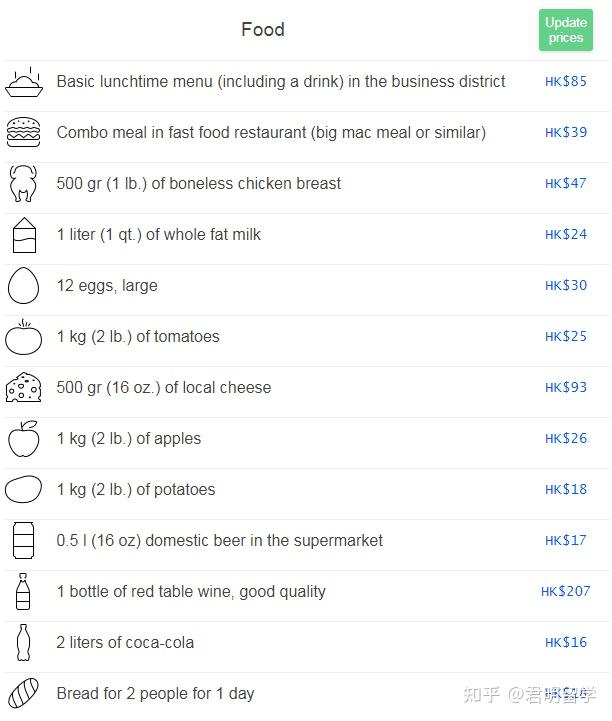Screen dimensions: 612x721
Task: Click the egg icon
Action: pyautogui.click(x=23, y=286)
